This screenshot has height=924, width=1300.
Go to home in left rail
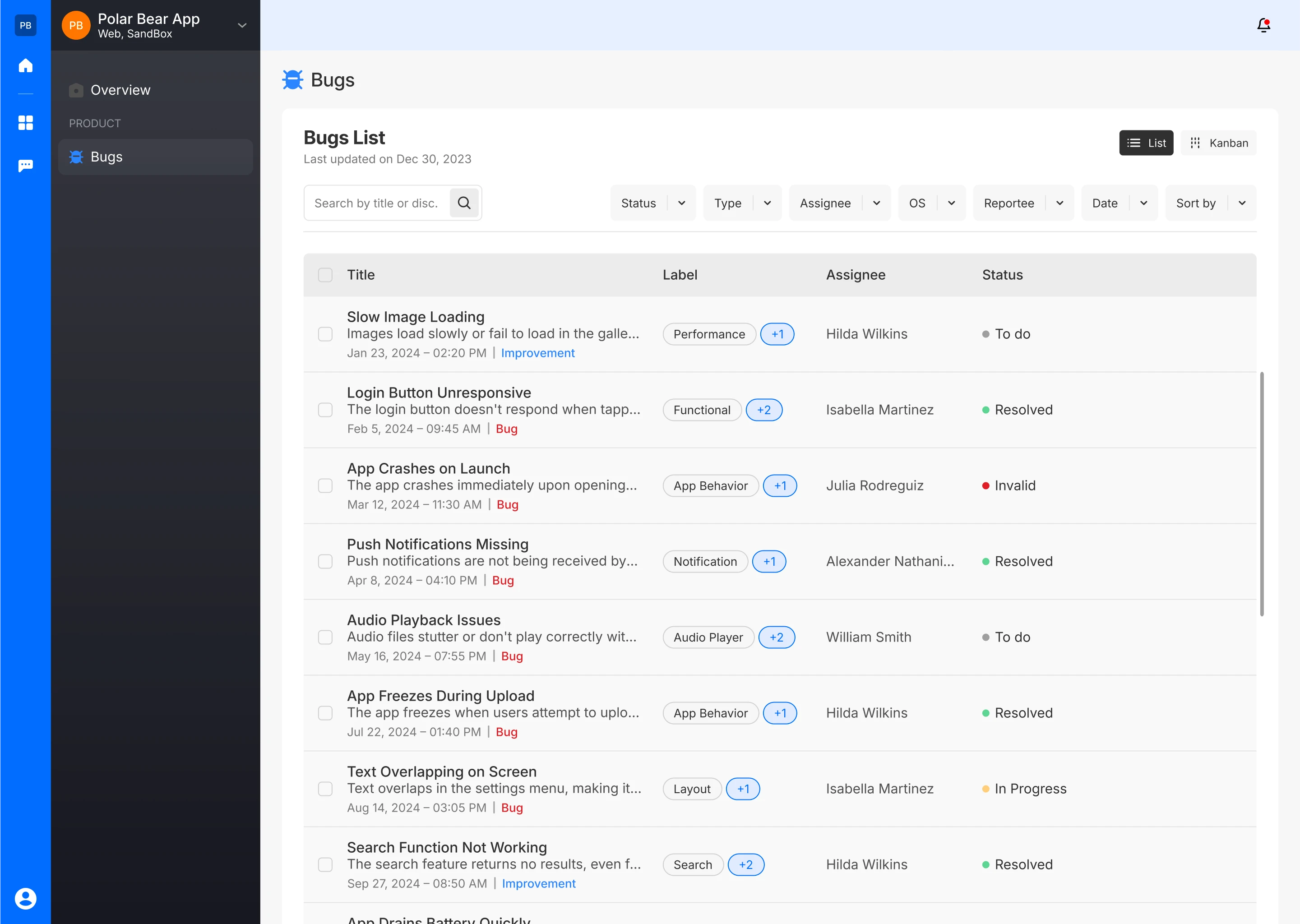(x=26, y=65)
